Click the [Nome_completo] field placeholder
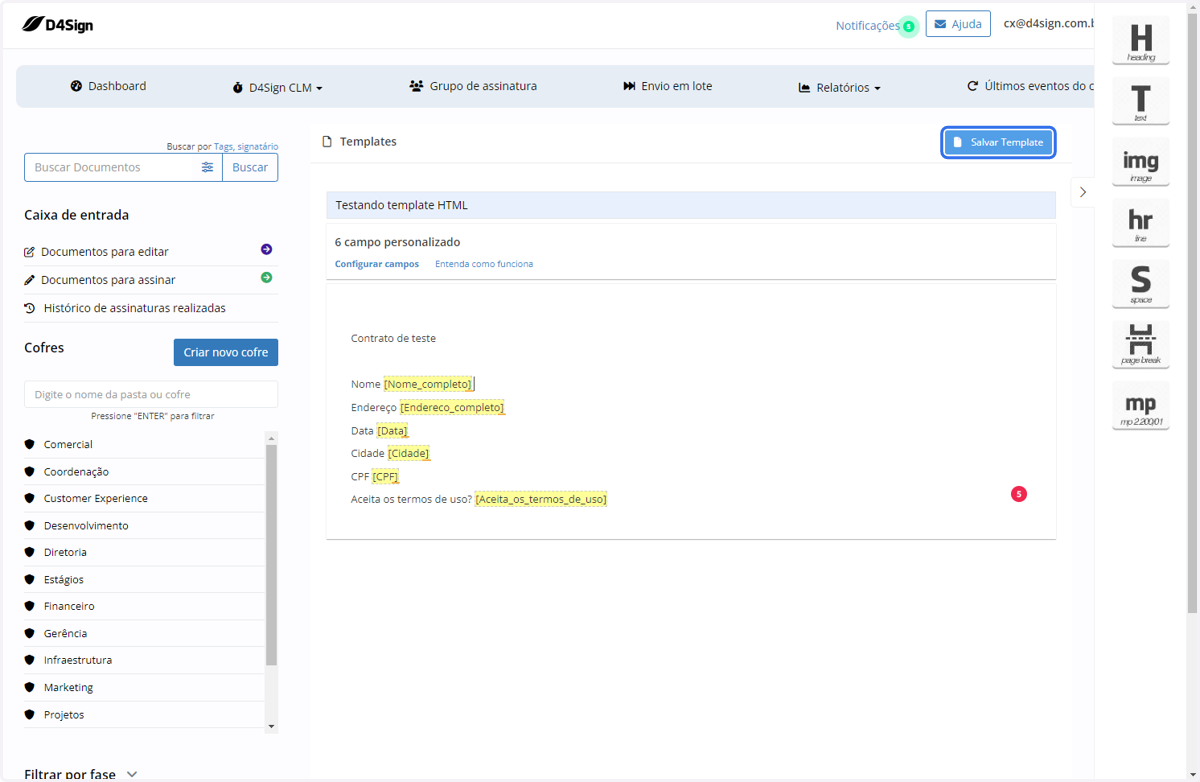 (x=428, y=384)
